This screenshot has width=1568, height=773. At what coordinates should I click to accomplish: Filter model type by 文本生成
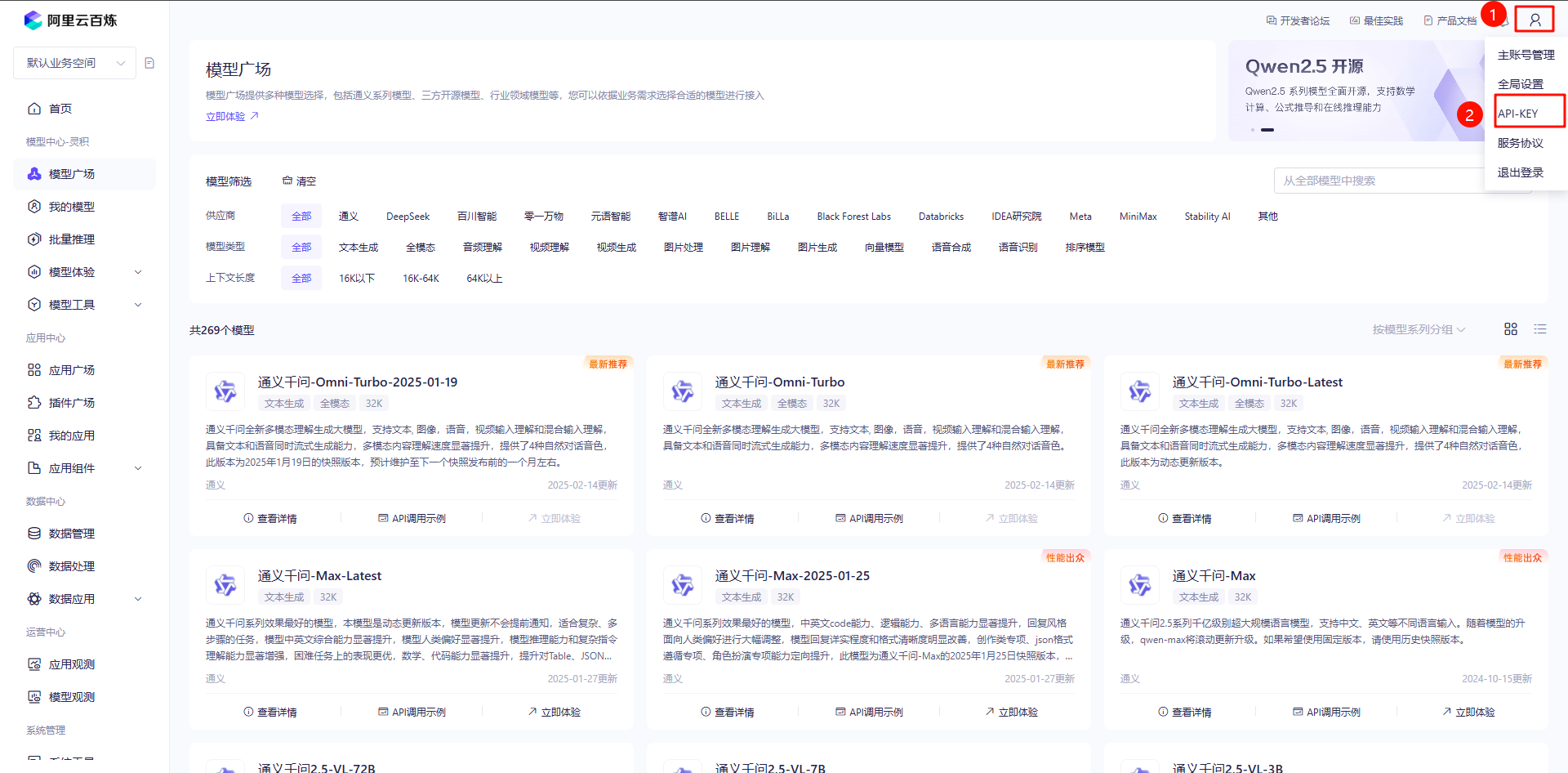pyautogui.click(x=359, y=248)
